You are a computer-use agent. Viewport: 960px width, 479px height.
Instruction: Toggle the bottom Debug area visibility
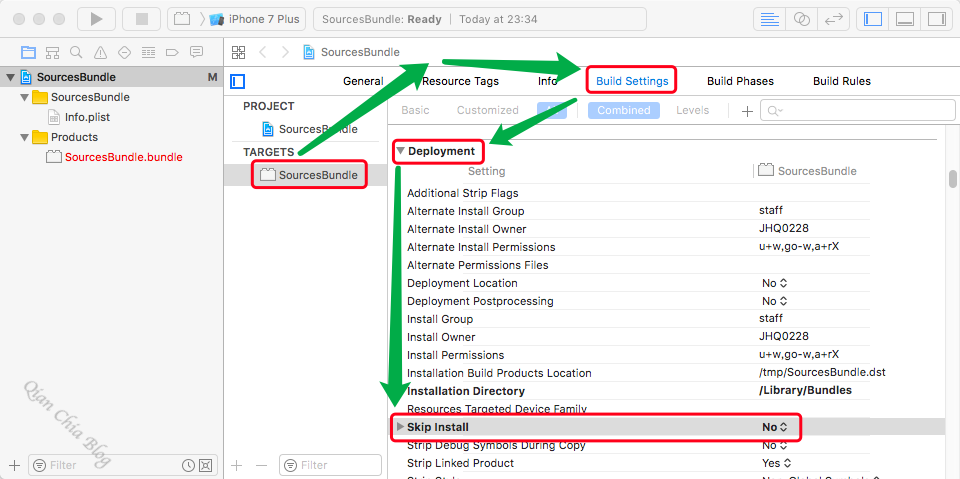[x=904, y=19]
